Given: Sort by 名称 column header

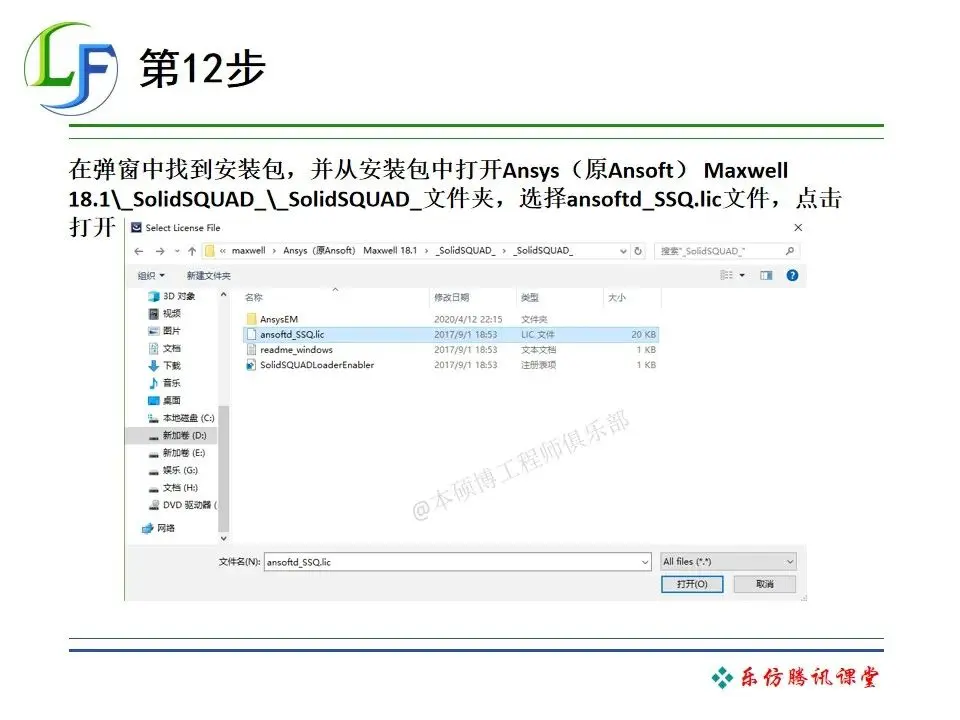Looking at the screenshot, I should 253,298.
